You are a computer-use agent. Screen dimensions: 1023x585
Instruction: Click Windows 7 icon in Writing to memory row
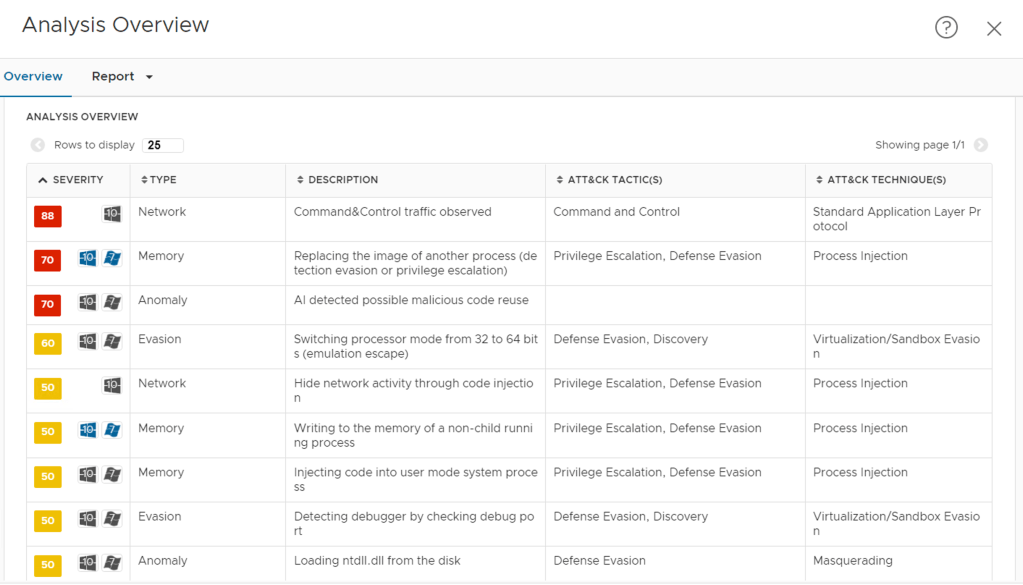(112, 430)
